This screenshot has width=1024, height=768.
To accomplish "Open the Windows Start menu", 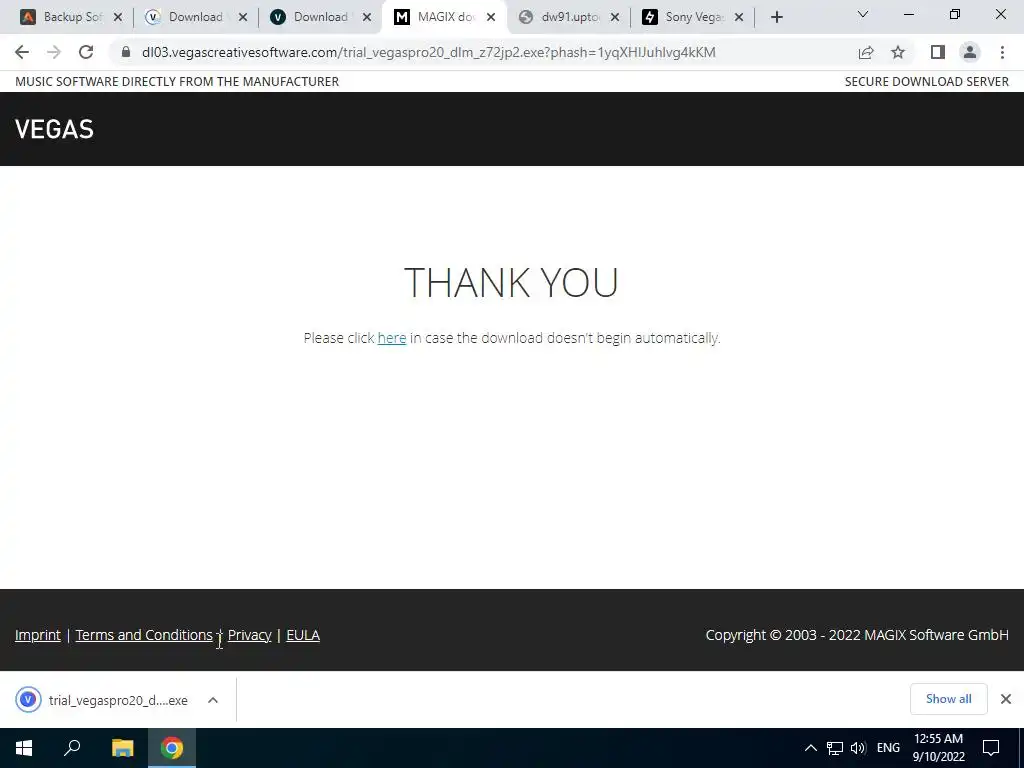I will tap(24, 748).
